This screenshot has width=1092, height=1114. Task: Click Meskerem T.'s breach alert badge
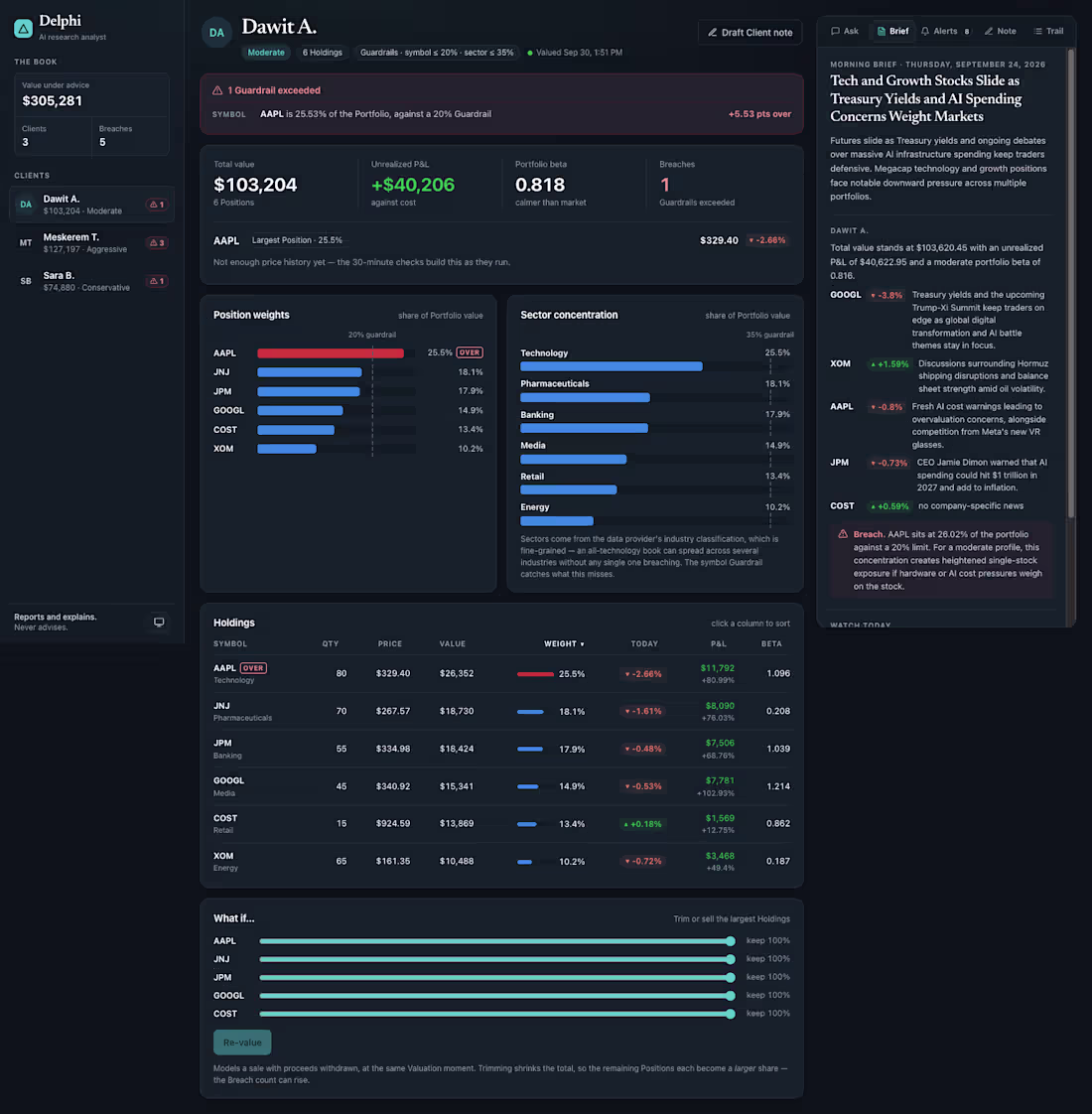[157, 243]
